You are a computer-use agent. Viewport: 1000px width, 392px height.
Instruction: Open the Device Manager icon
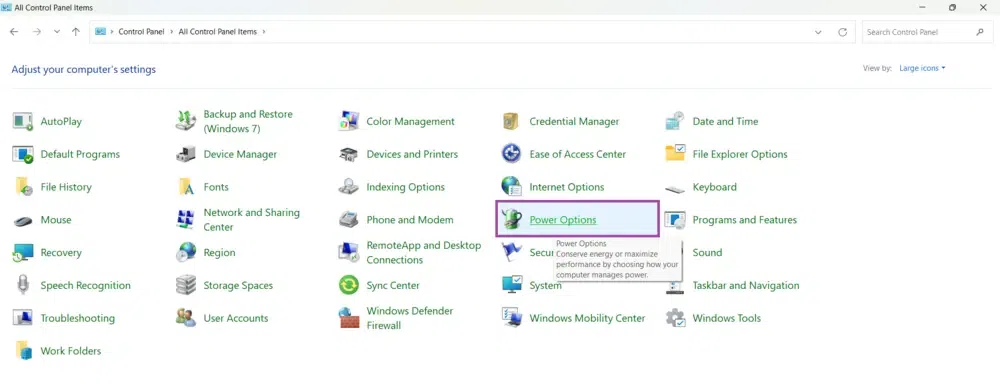(186, 154)
